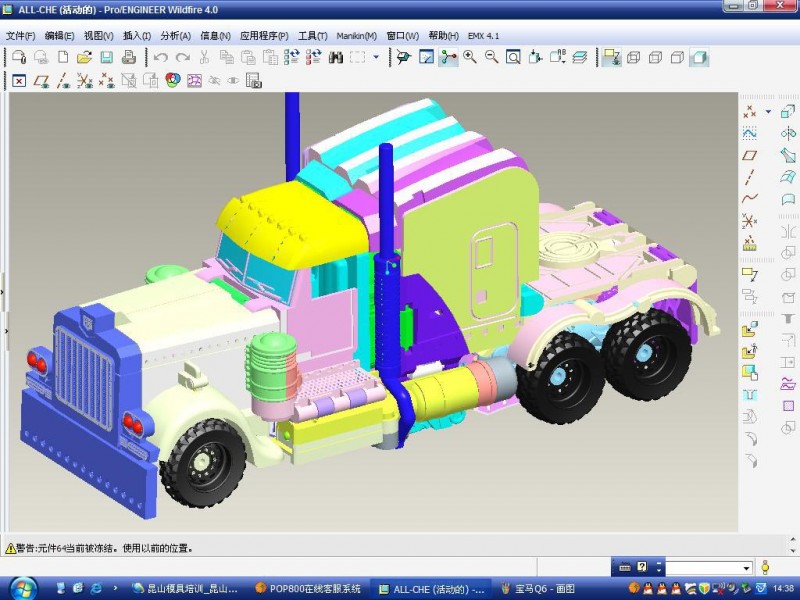Screen dimensions: 800x600
Task: Click the Regenerate model icon
Action: click(292, 57)
